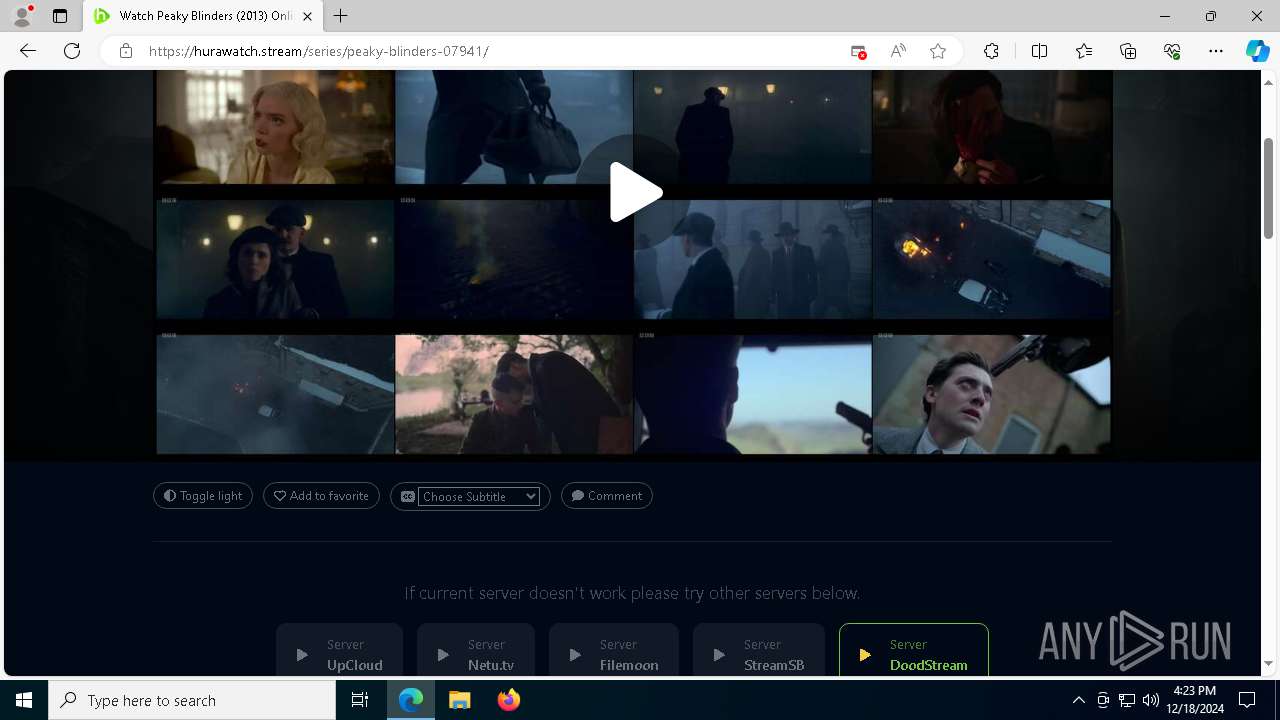Open Windows Start menu
1280x720 pixels.
pyautogui.click(x=24, y=700)
